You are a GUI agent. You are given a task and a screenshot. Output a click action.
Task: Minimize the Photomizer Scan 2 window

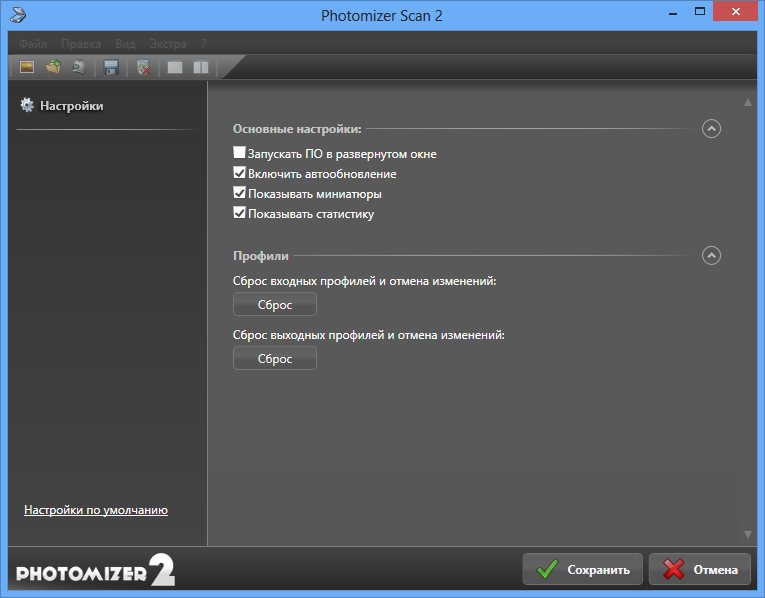pos(673,13)
